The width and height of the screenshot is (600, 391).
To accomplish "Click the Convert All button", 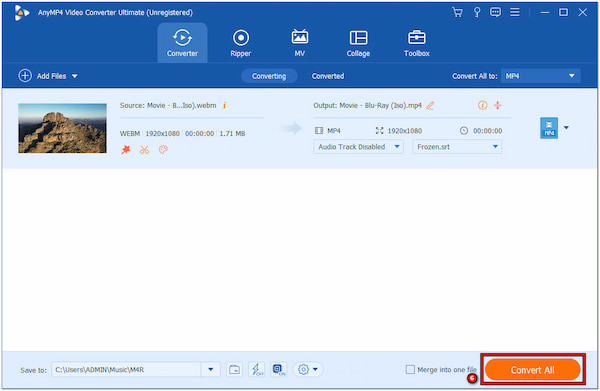I will [533, 370].
